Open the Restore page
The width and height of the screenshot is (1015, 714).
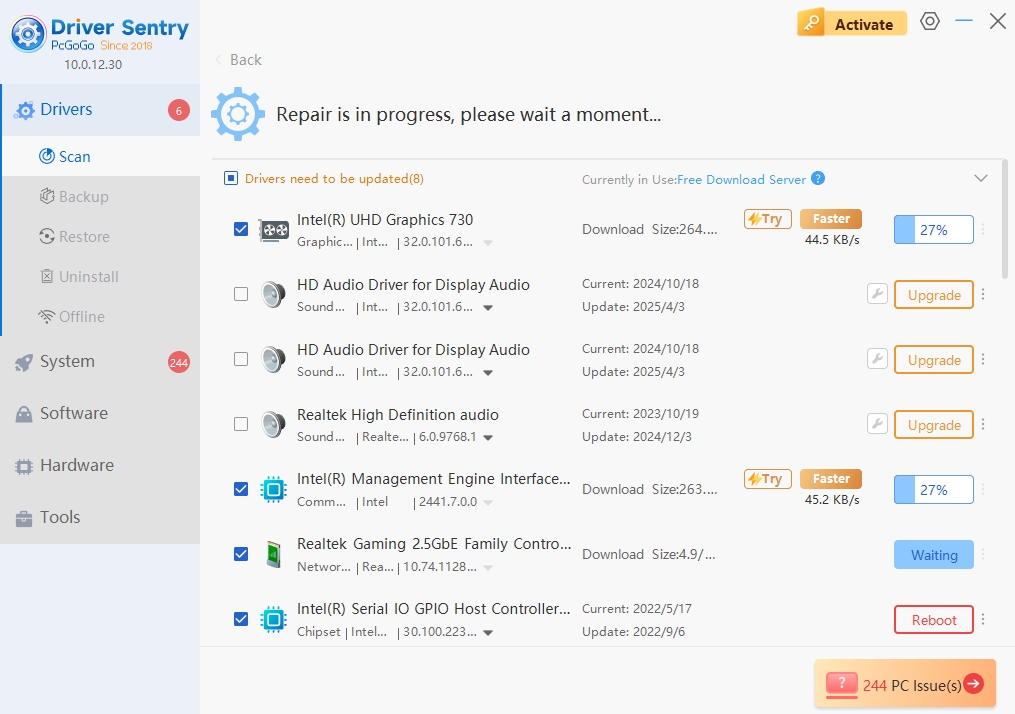101,237
